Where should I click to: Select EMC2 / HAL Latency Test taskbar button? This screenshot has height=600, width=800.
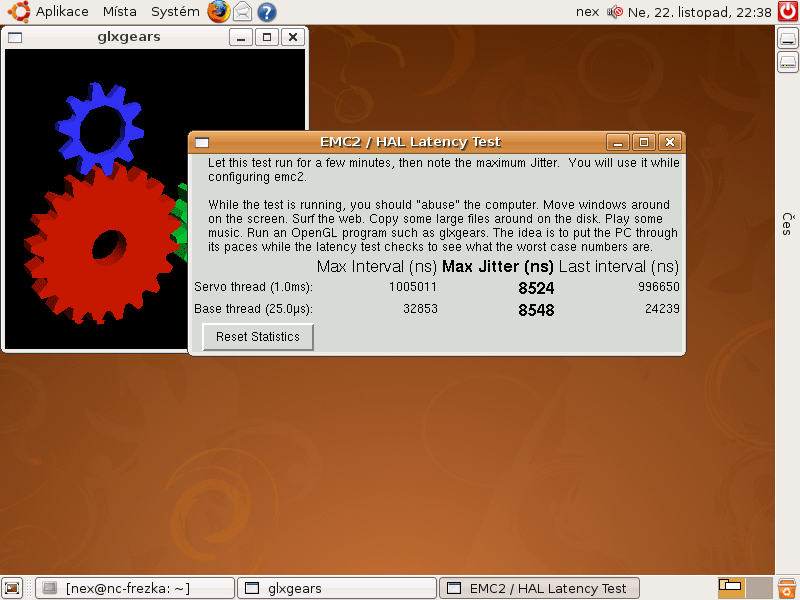[x=538, y=588]
